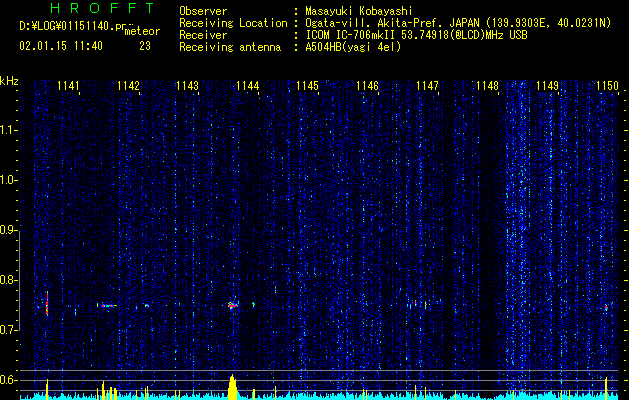This screenshot has height=400, width=629.
Task: Click the kHz axis unit label
Action: pos(9,81)
